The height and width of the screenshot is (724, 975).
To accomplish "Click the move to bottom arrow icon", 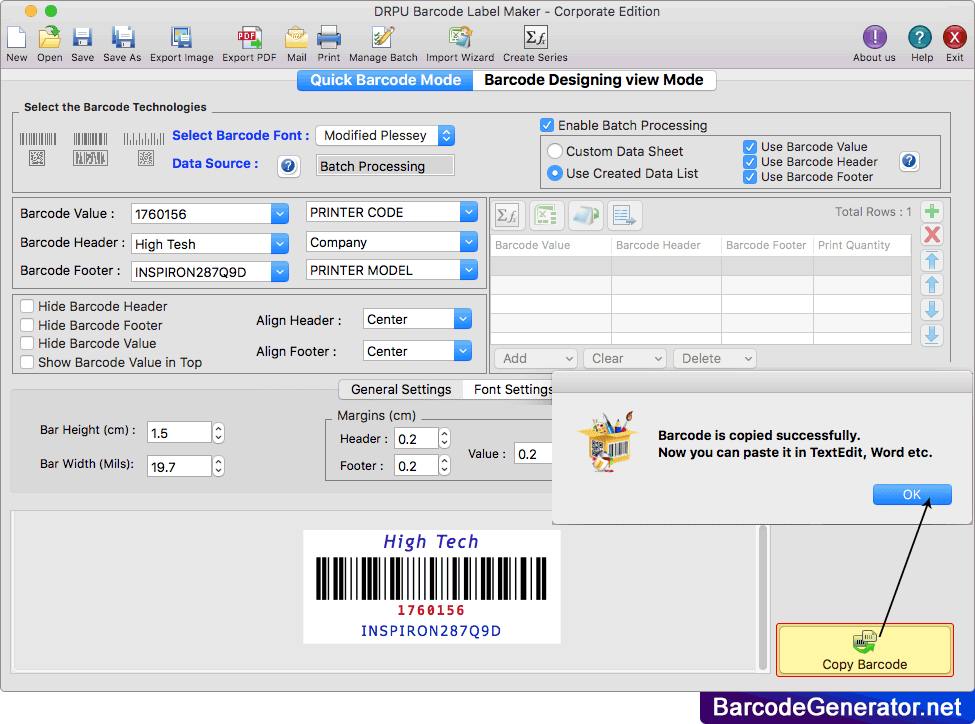I will pos(931,335).
